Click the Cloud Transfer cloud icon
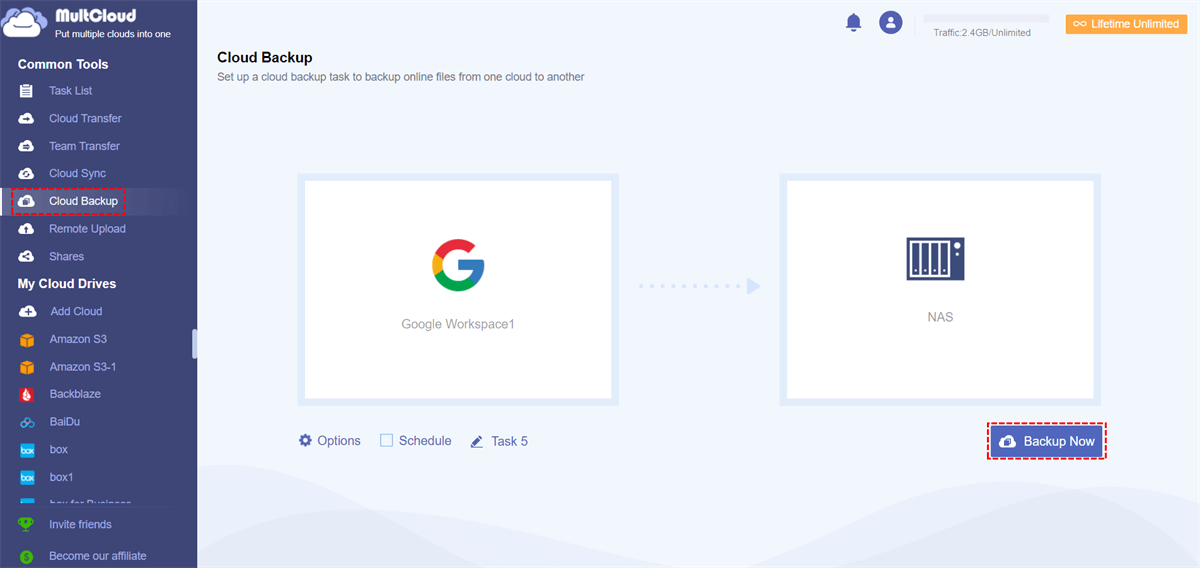This screenshot has width=1200, height=568. [x=27, y=118]
